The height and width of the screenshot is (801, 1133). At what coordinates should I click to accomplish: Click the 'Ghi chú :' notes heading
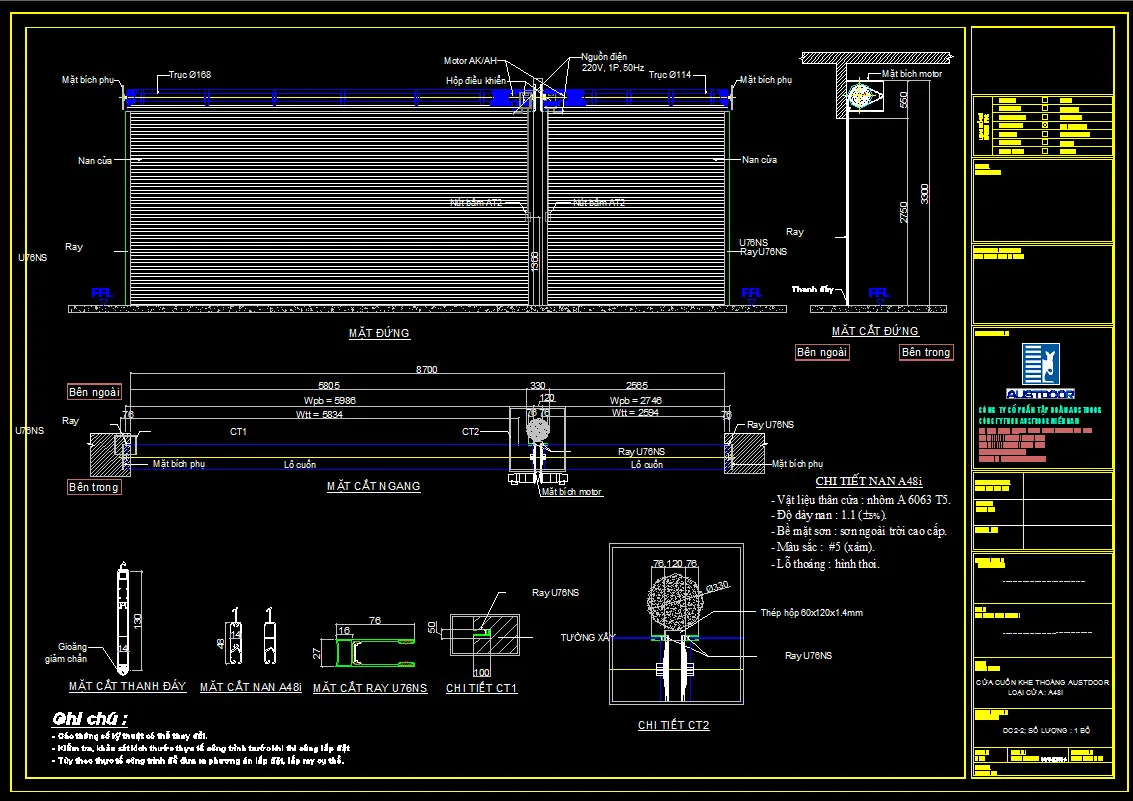click(90, 719)
